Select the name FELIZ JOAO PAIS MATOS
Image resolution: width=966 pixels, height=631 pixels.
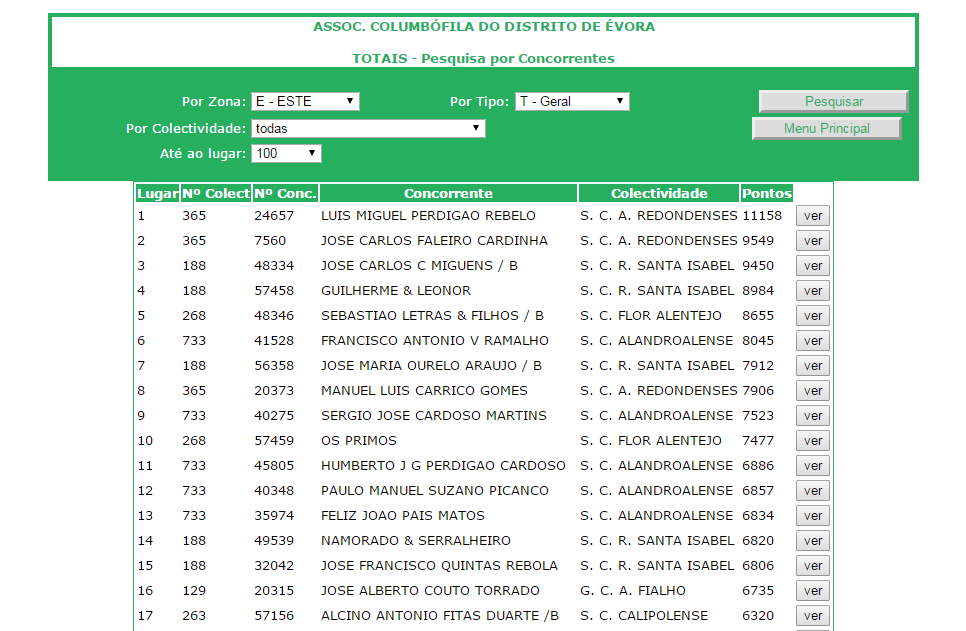(x=403, y=516)
